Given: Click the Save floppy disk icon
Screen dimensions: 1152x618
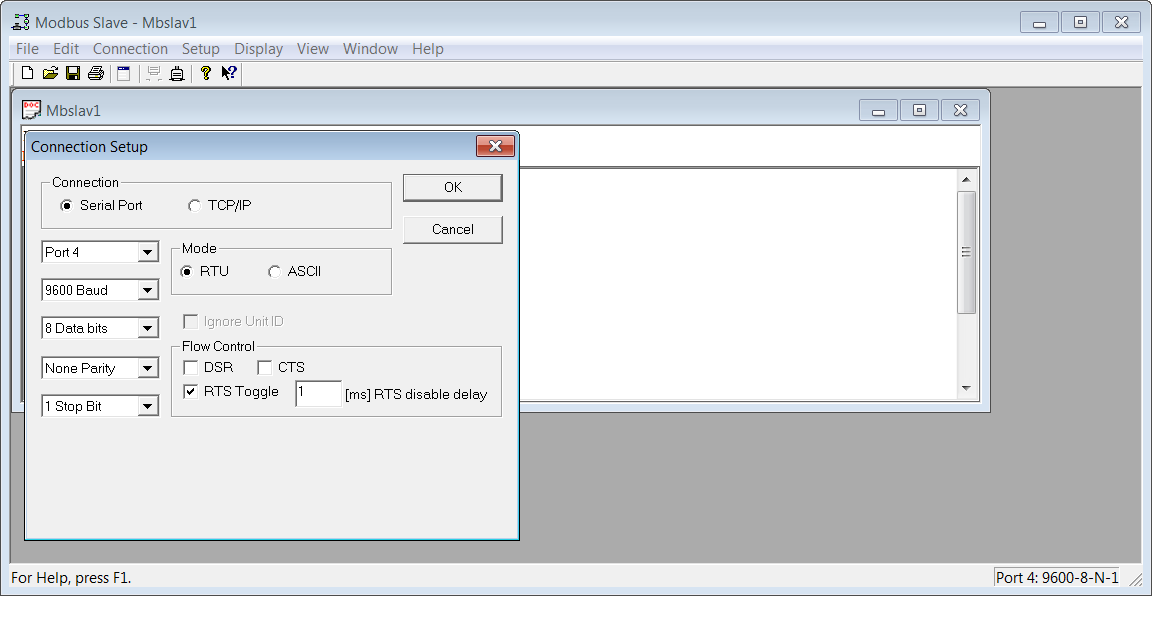Looking at the screenshot, I should pyautogui.click(x=73, y=73).
